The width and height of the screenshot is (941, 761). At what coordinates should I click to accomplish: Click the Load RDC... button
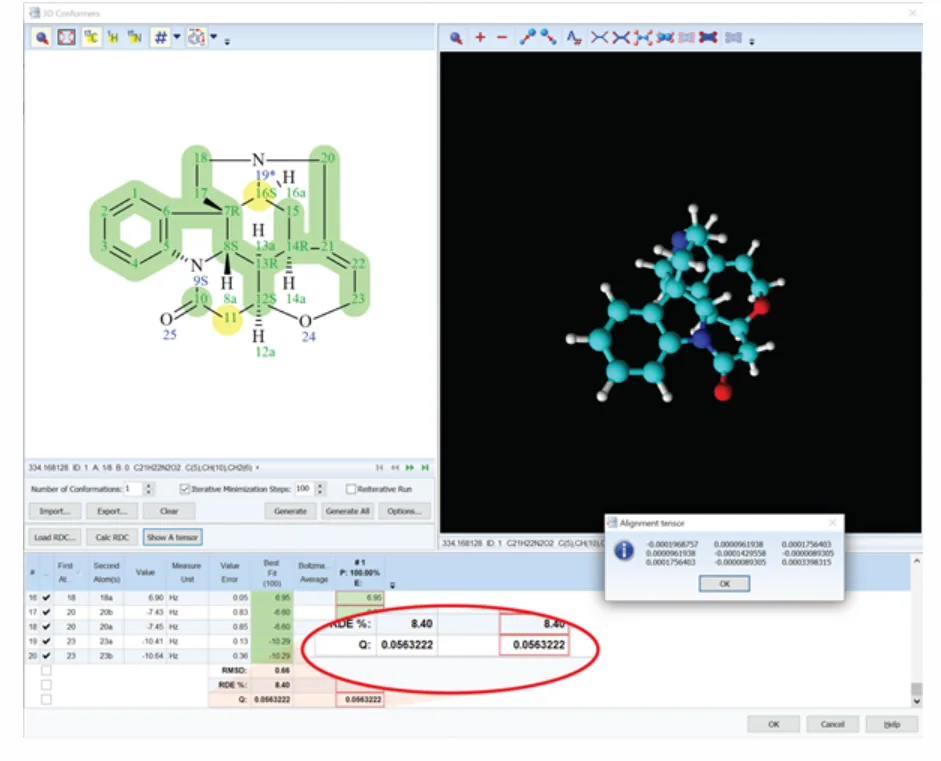[x=55, y=537]
